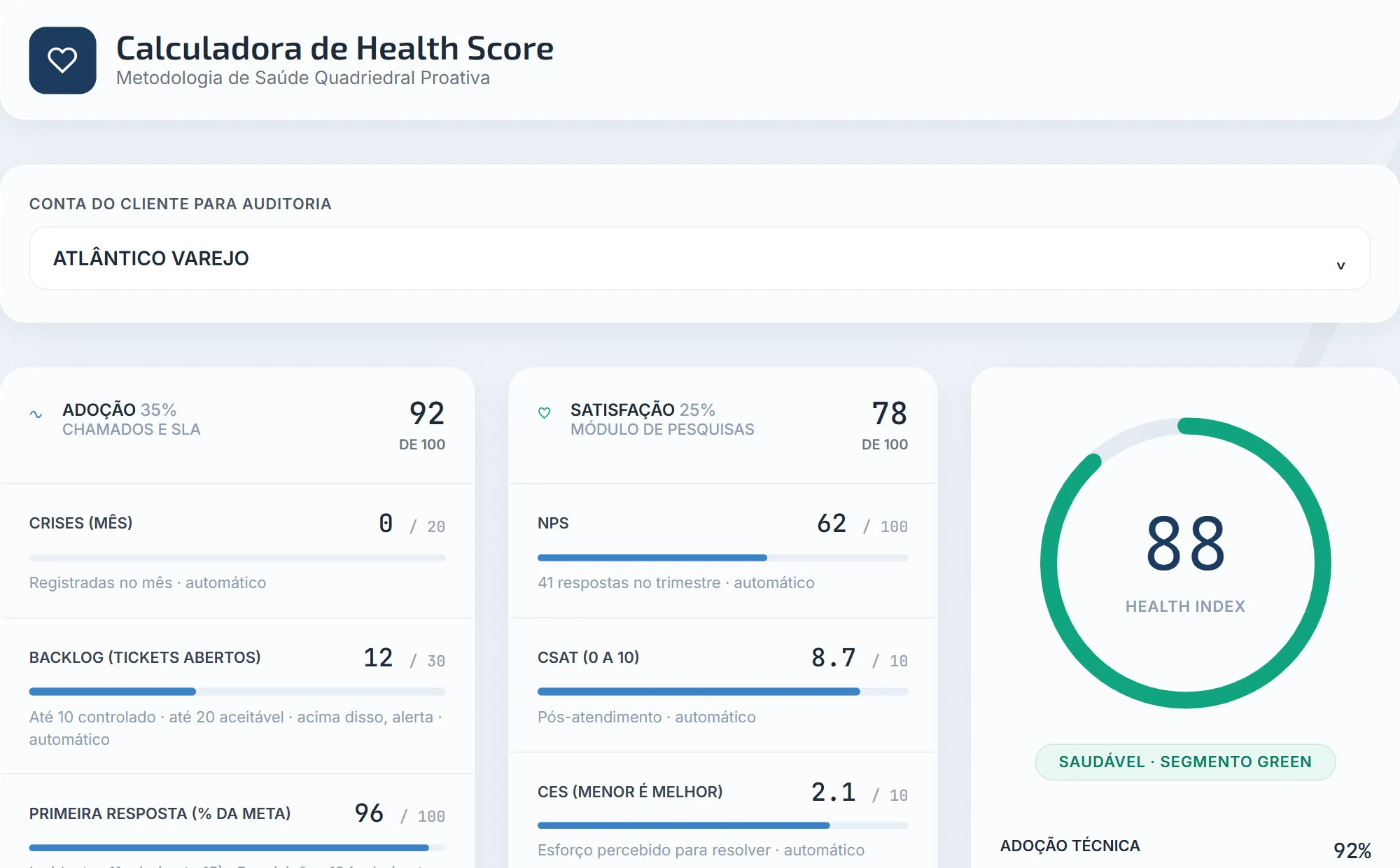Click the NPS value 62 / 100
This screenshot has height=868, width=1400.
862,524
